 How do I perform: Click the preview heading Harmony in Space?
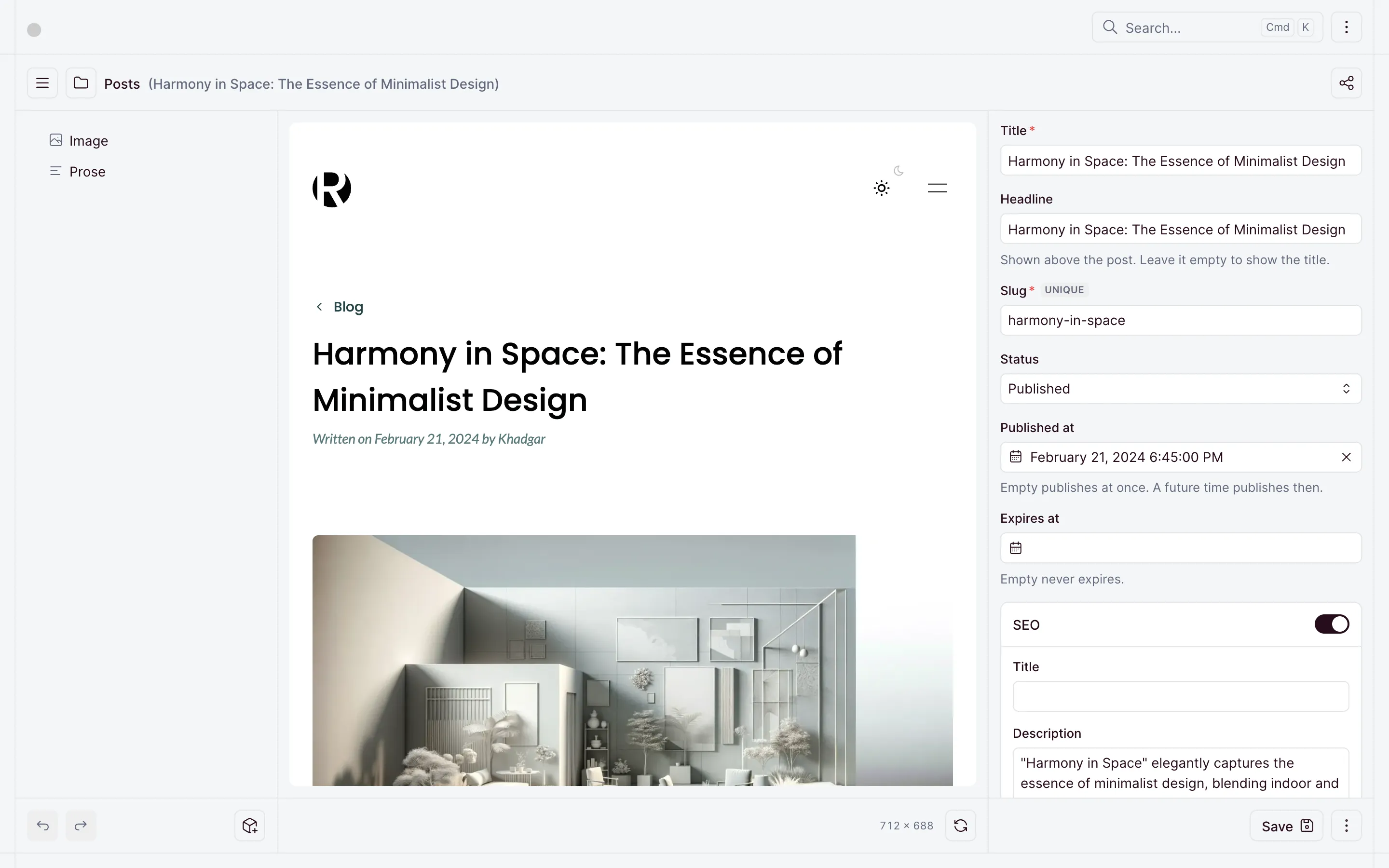click(x=577, y=377)
